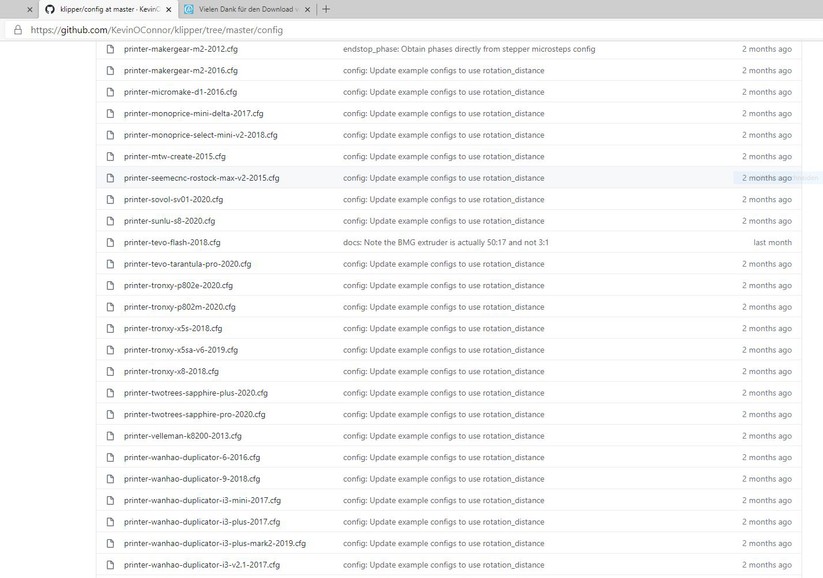Open printer-monoprice-mini-delta-2017.cfg file

pos(193,113)
